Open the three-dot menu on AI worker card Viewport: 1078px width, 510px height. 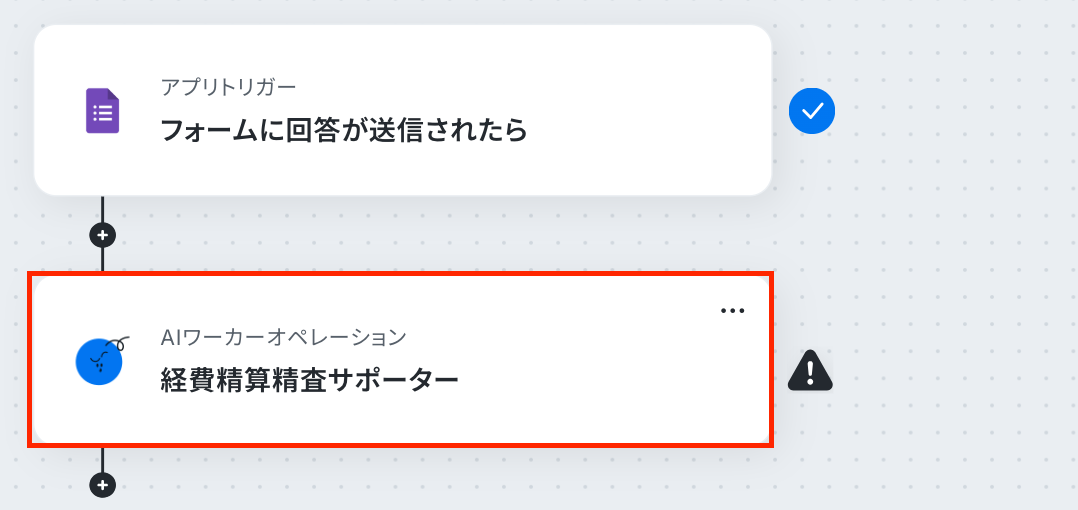point(732,311)
